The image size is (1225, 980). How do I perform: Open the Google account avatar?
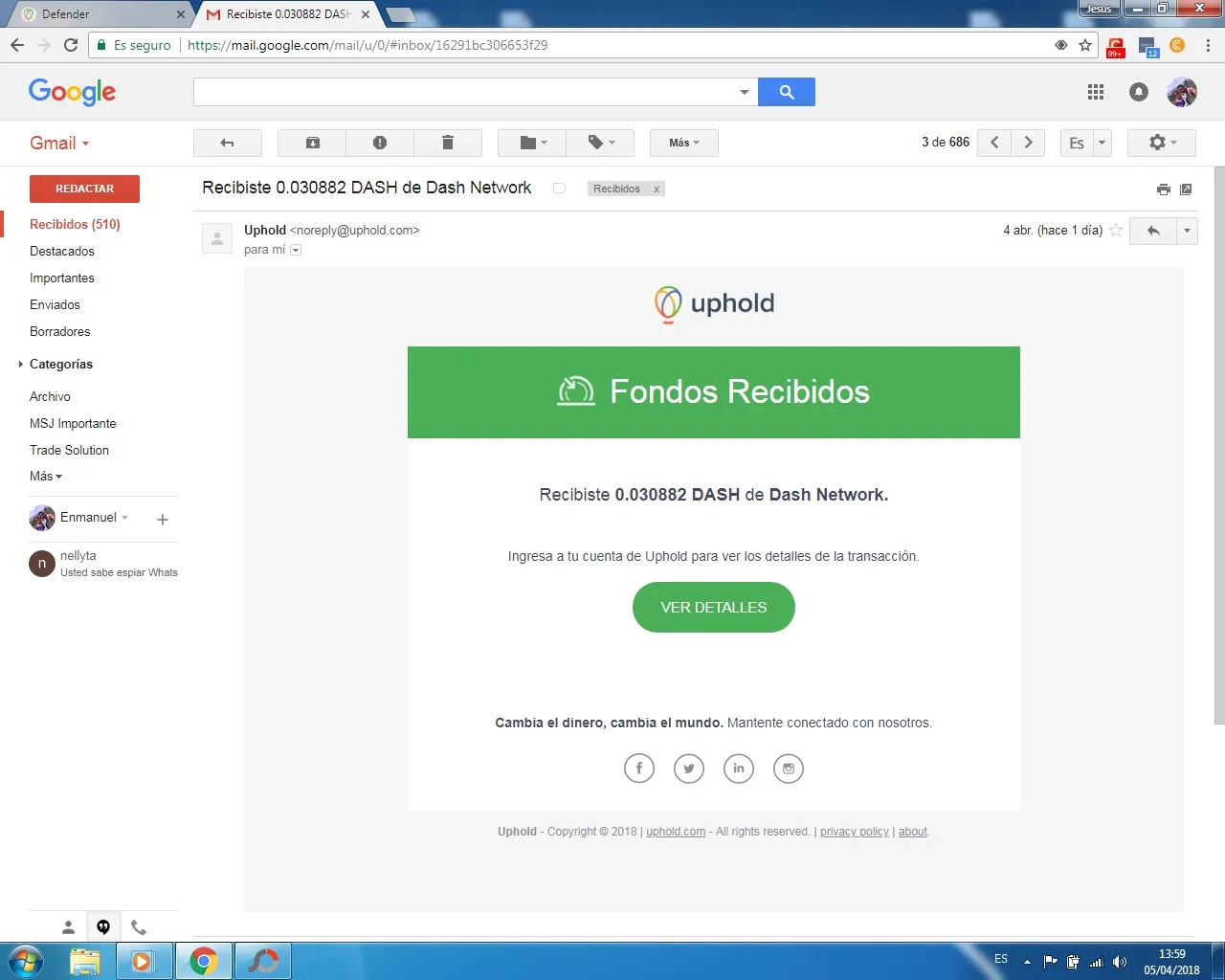coord(1182,92)
